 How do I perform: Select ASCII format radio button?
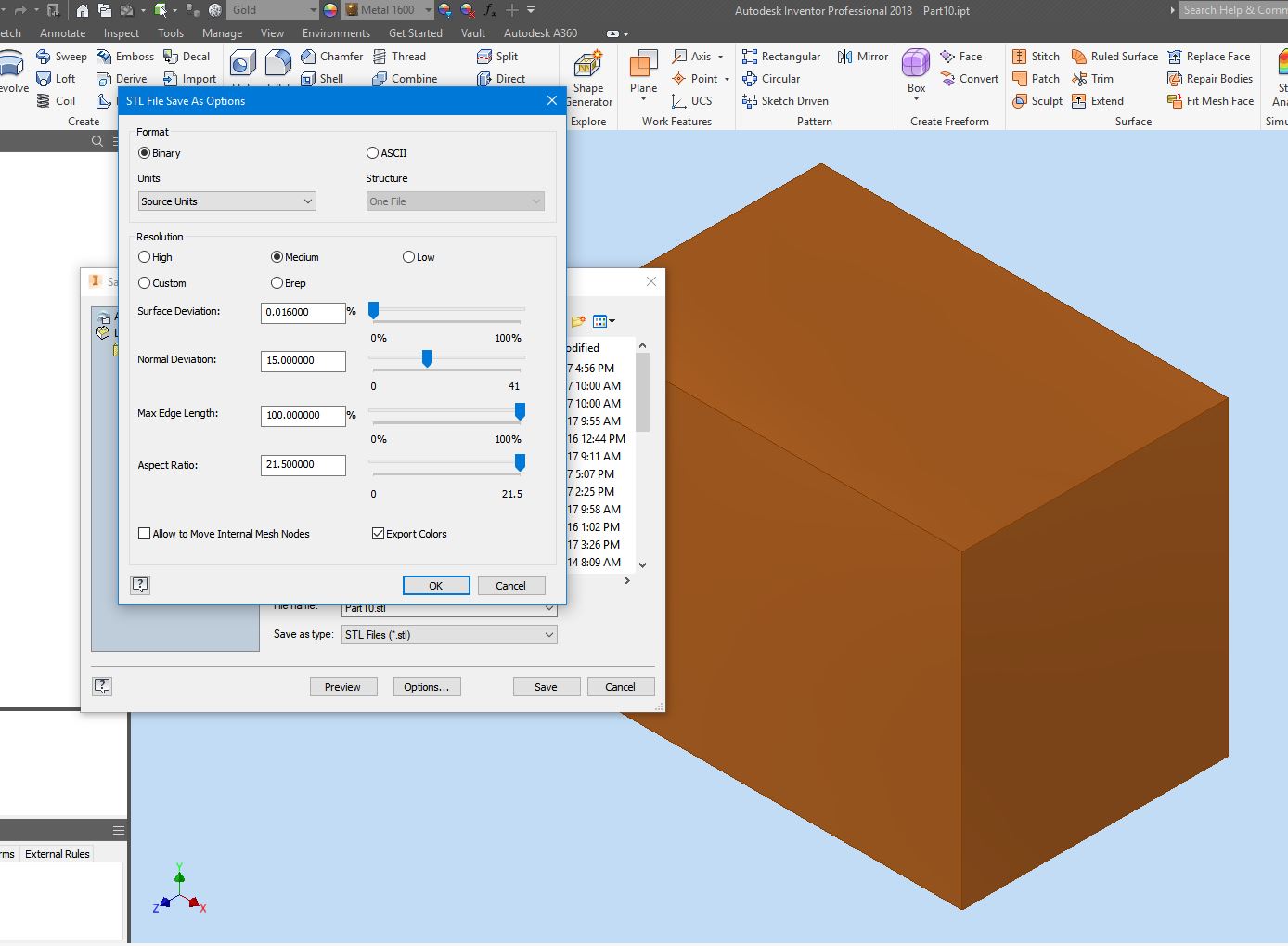tap(372, 153)
